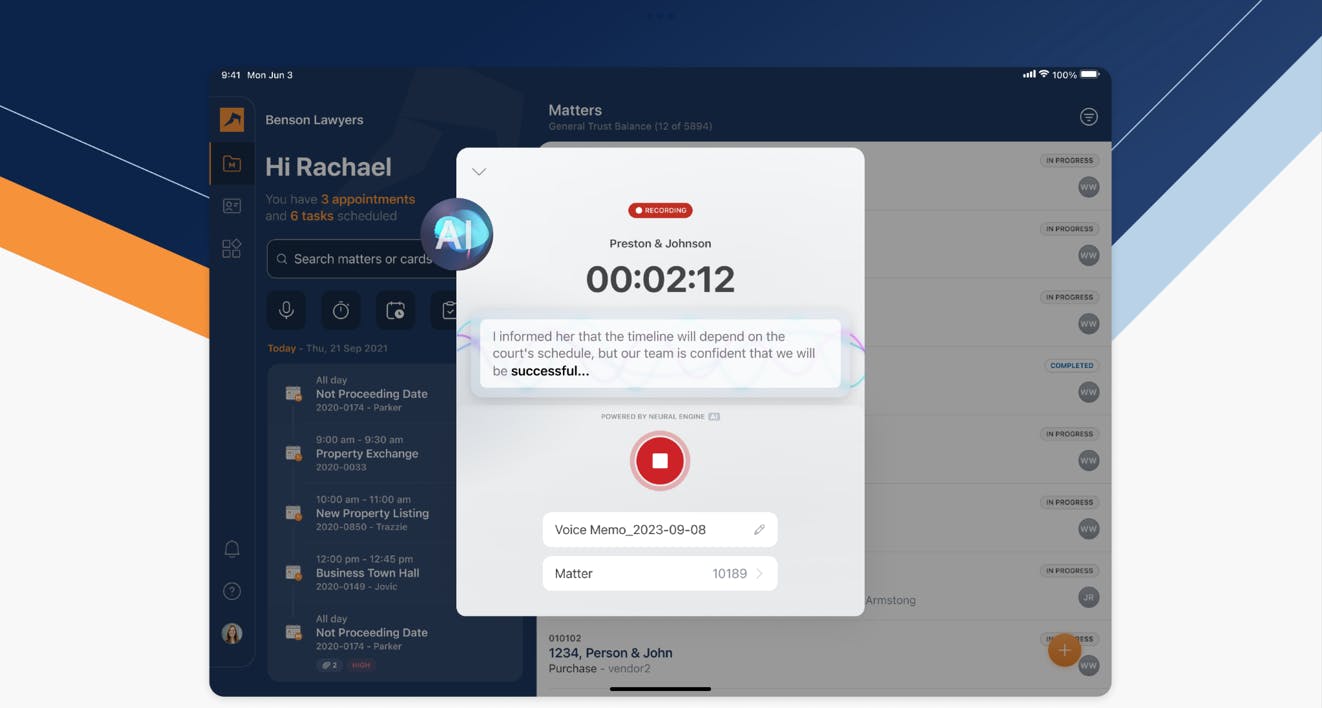This screenshot has height=708, width=1322.
Task: Click the 00:02:12 recording timer
Action: click(660, 279)
